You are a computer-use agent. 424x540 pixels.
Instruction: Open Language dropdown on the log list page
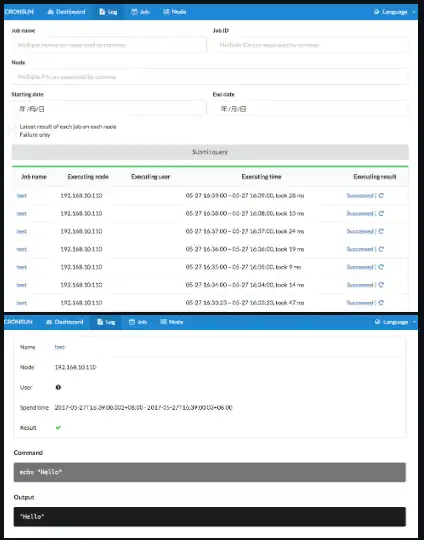(394, 12)
